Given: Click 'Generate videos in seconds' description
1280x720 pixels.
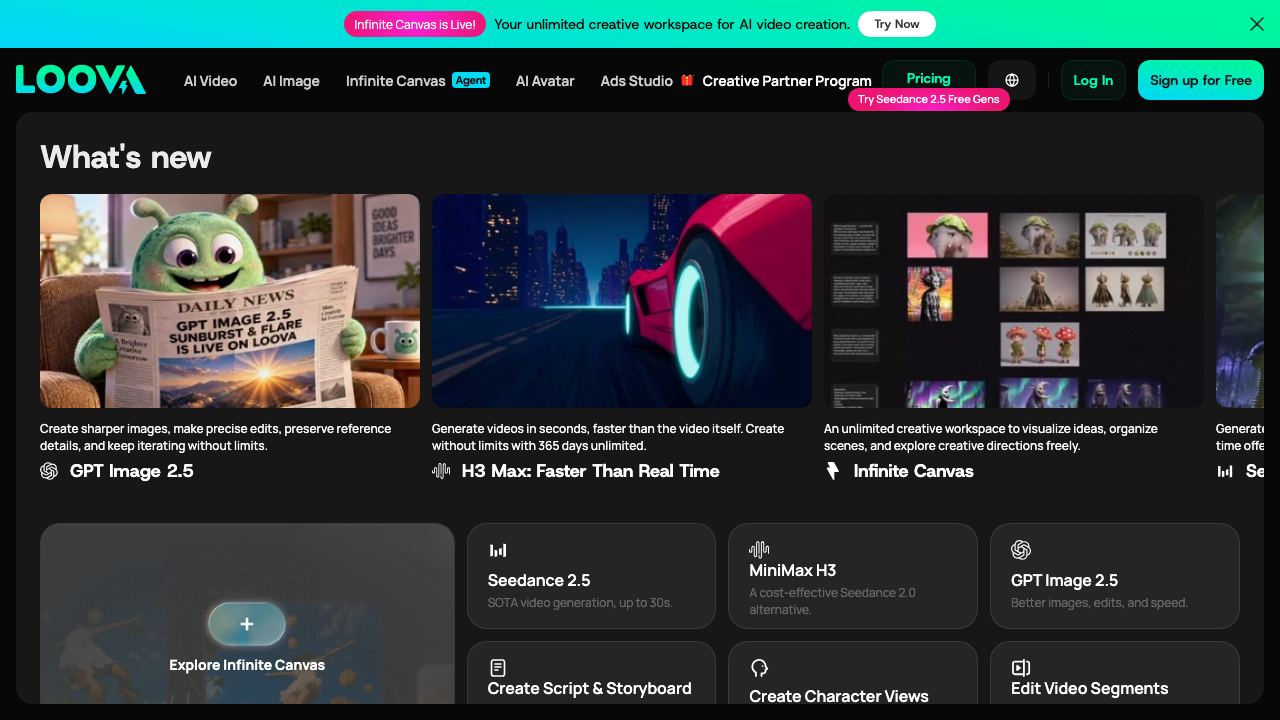Looking at the screenshot, I should tap(608, 437).
